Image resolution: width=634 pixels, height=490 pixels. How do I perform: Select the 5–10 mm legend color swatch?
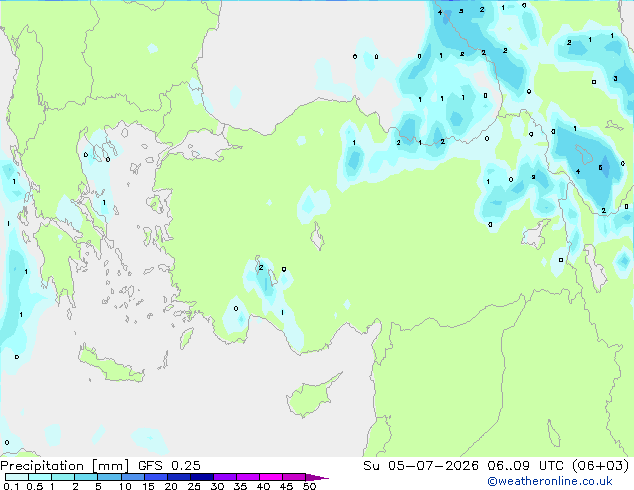[x=109, y=477]
